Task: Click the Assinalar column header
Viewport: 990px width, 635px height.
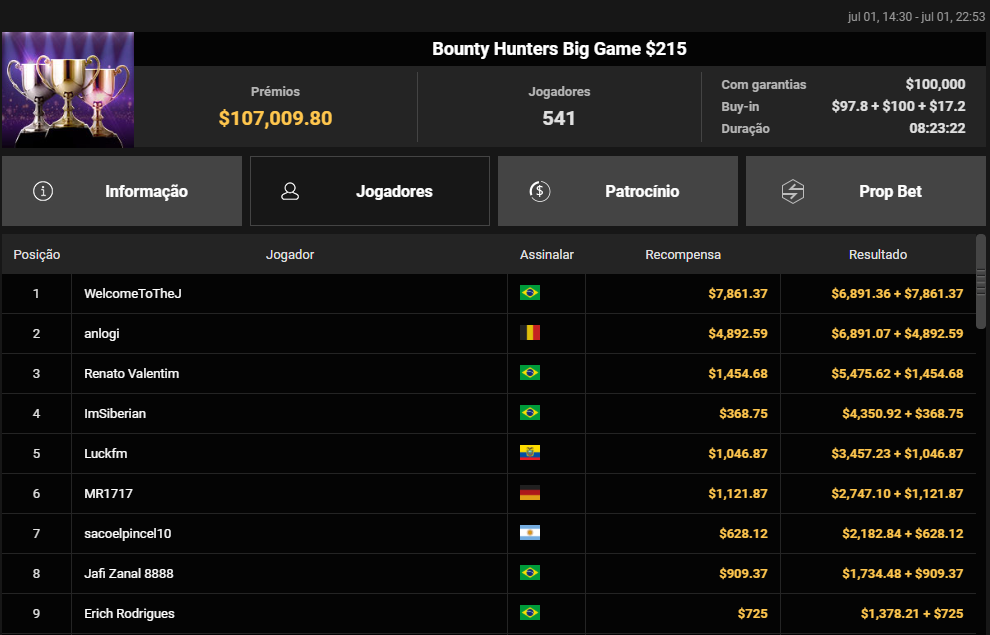Action: pyautogui.click(x=547, y=254)
